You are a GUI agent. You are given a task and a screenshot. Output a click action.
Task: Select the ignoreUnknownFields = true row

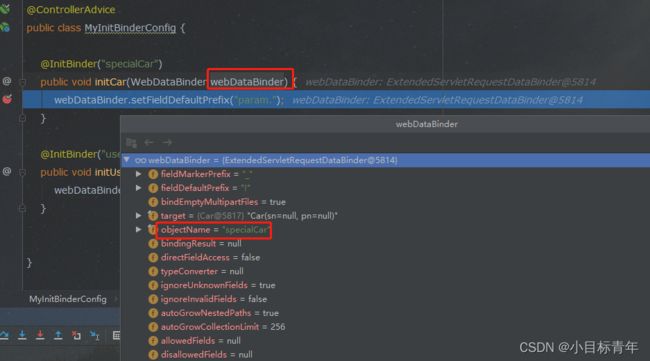(386, 285)
